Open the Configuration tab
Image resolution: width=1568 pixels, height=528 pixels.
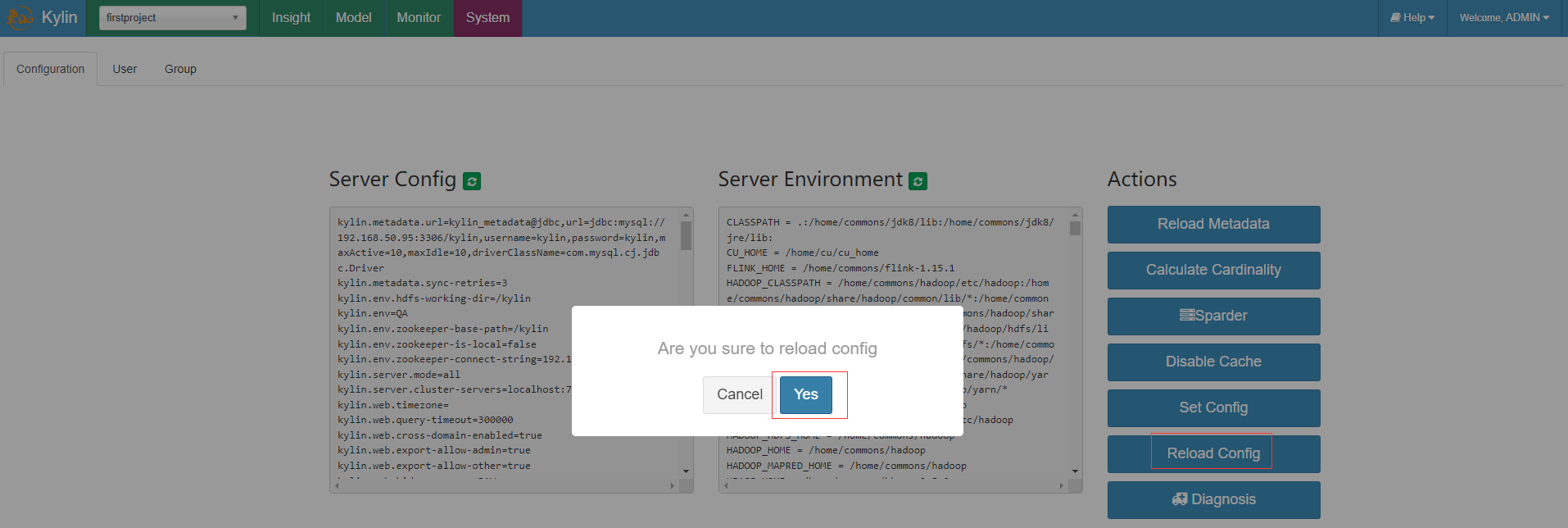(51, 69)
